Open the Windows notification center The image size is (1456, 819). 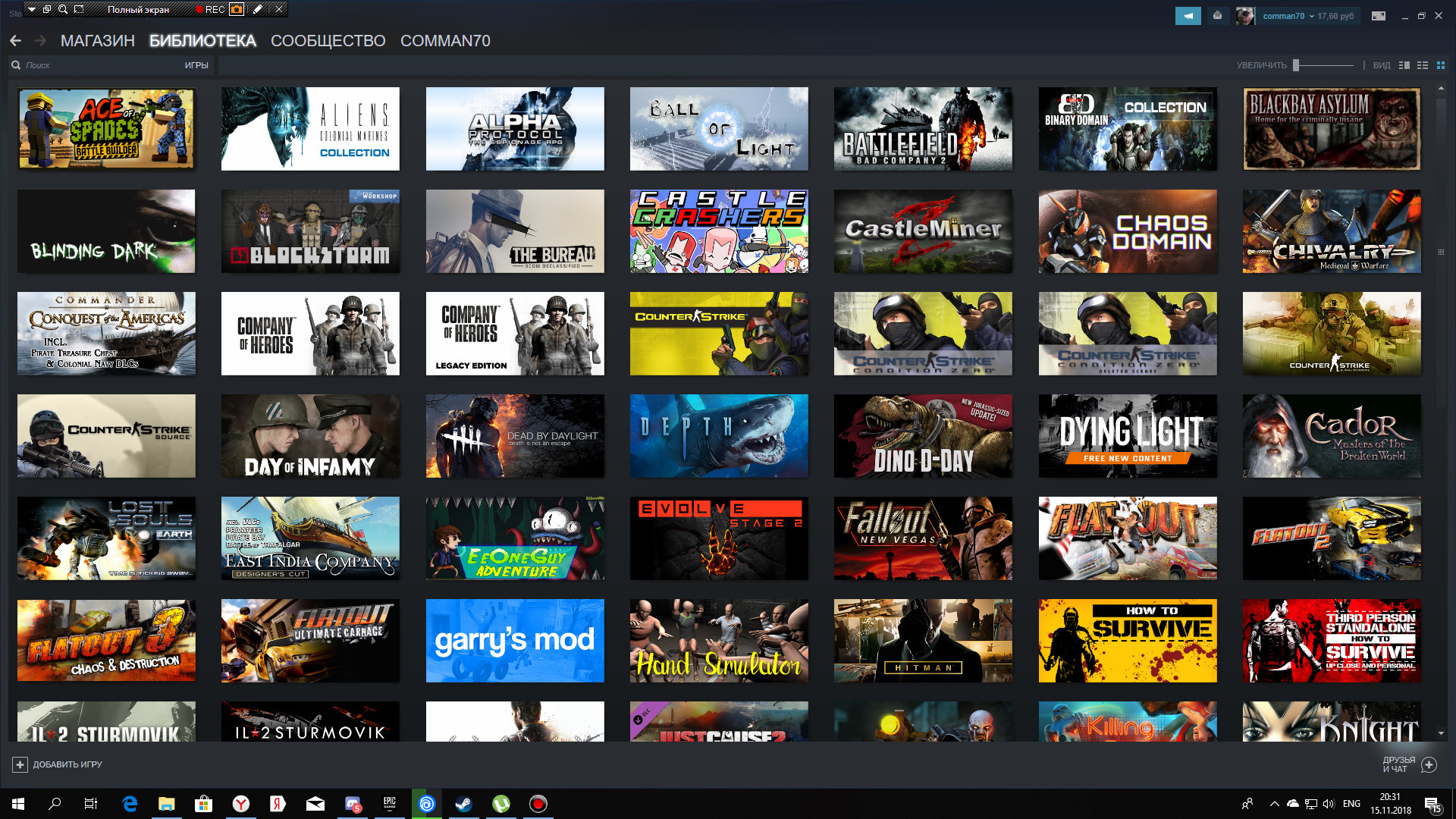point(1433,804)
